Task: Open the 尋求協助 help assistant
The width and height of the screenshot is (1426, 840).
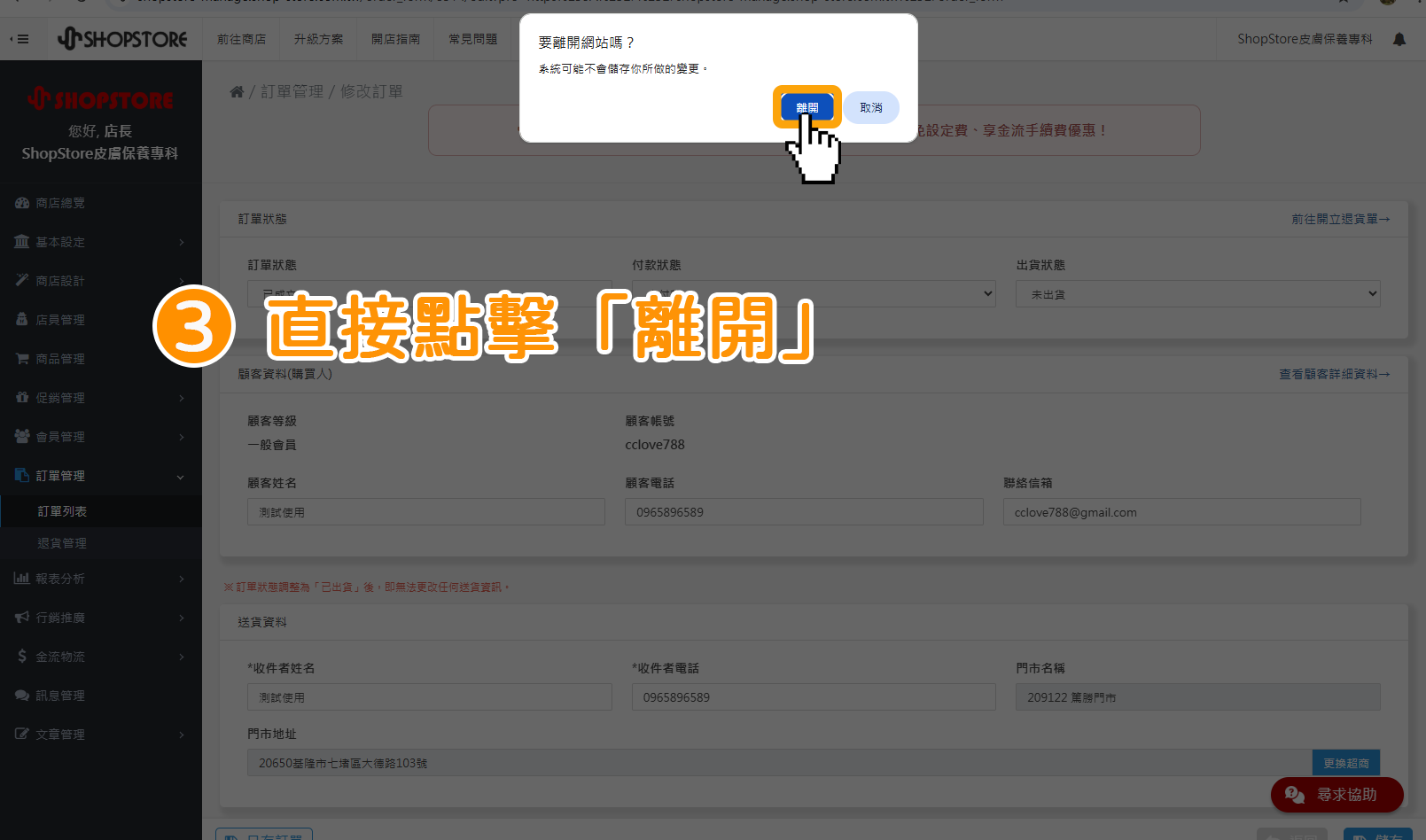Action: click(1336, 795)
